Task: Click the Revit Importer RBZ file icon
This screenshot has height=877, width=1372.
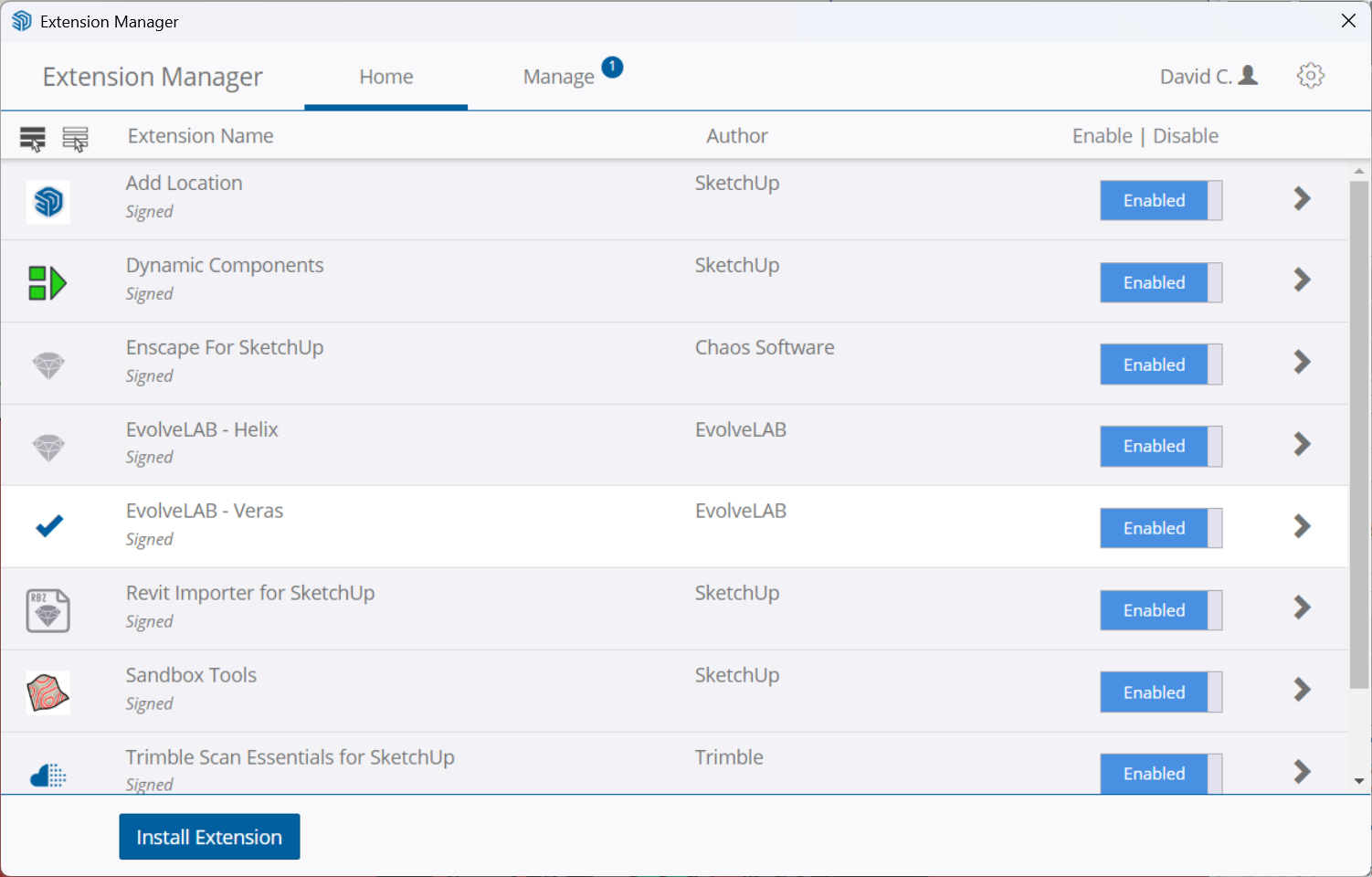Action: (48, 610)
